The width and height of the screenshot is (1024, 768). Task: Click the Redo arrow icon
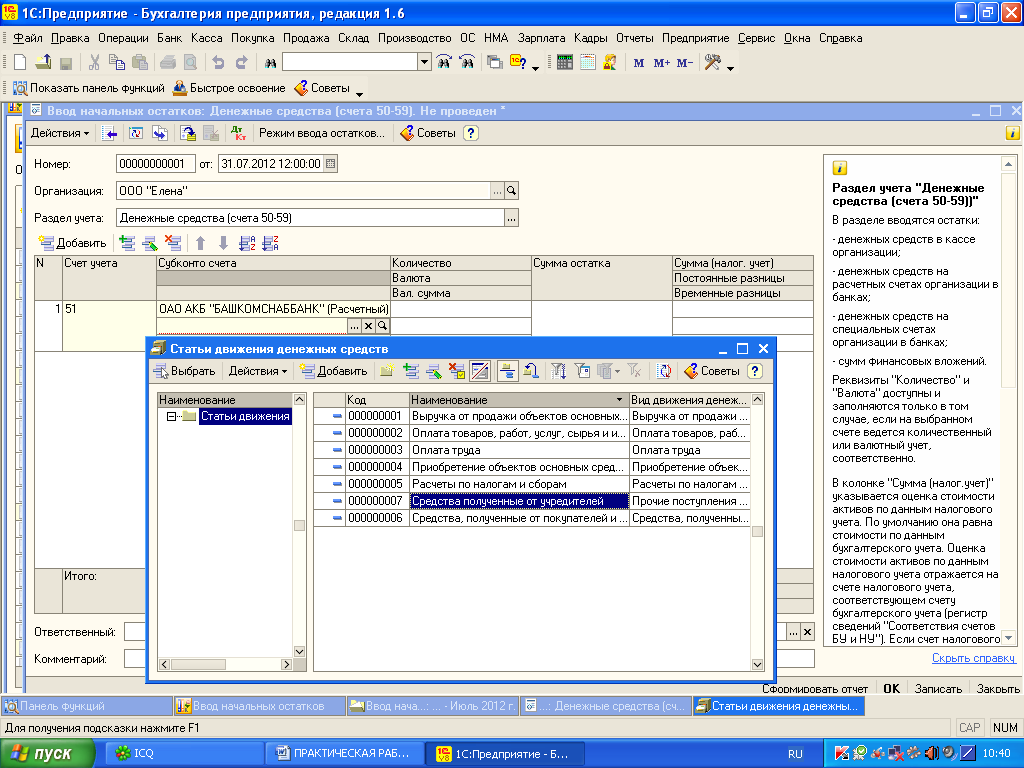coord(242,63)
